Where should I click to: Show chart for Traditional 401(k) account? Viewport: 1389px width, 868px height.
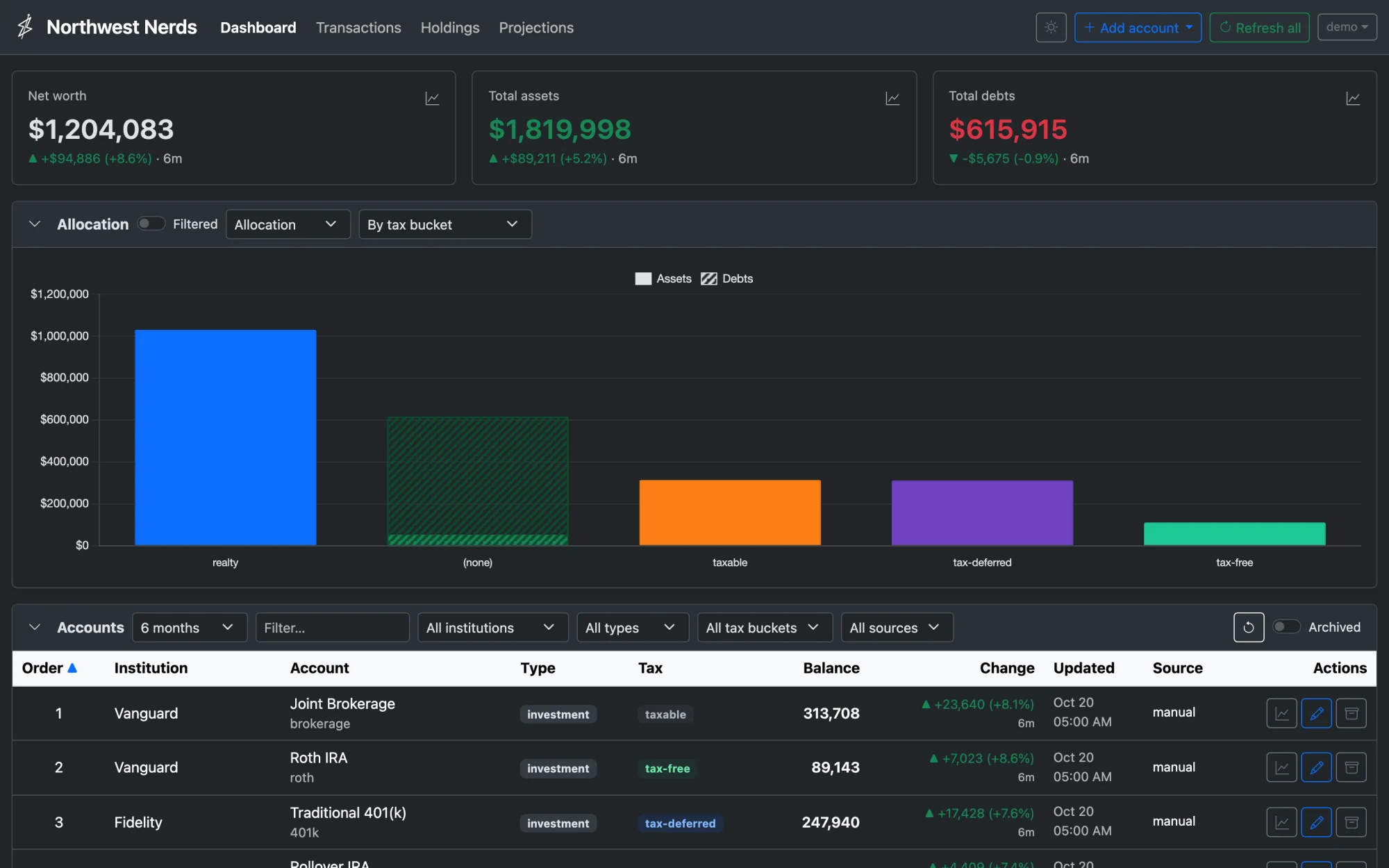[1281, 822]
